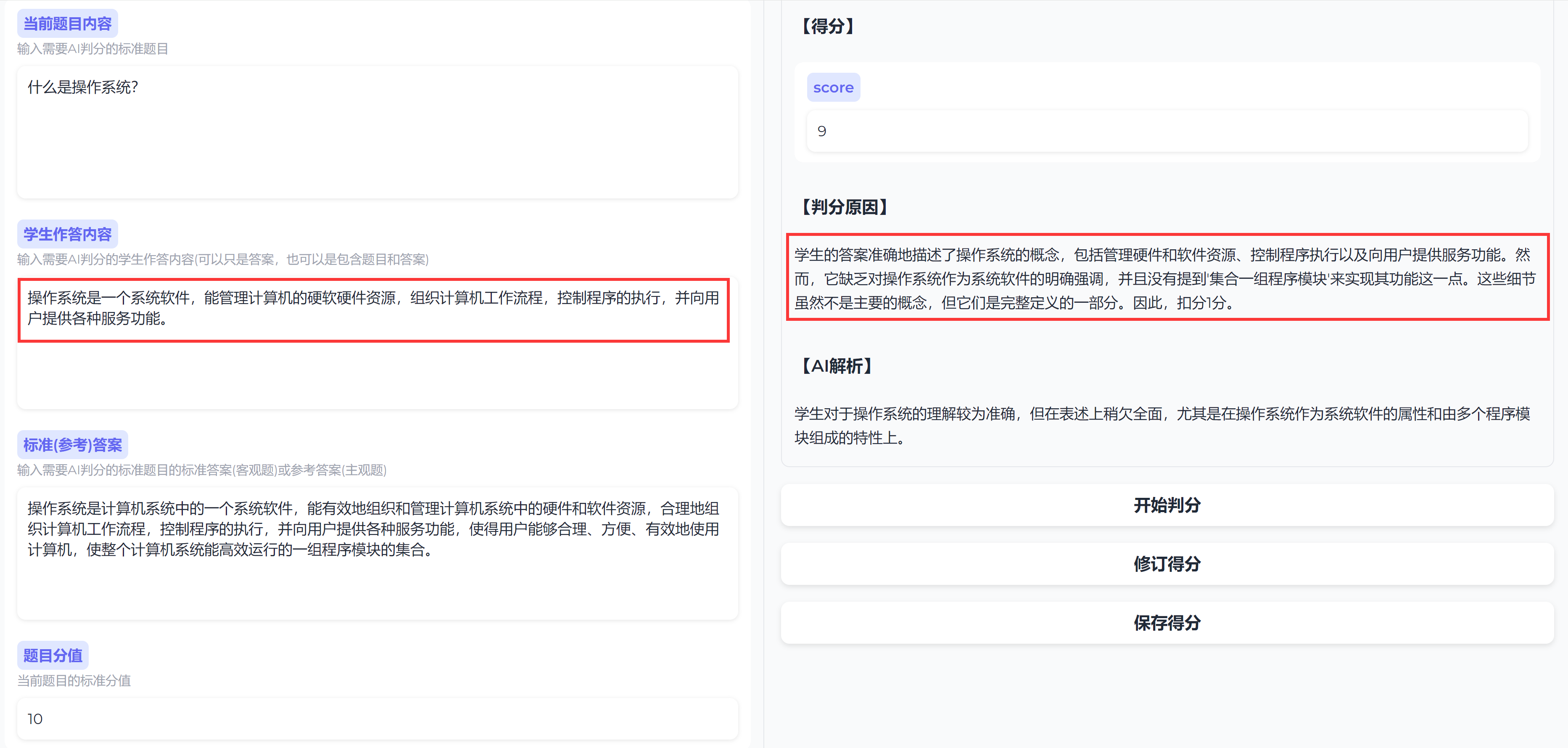Image resolution: width=1568 pixels, height=748 pixels.
Task: Click the 判分原因 explanation paragraph
Action: click(x=1166, y=278)
